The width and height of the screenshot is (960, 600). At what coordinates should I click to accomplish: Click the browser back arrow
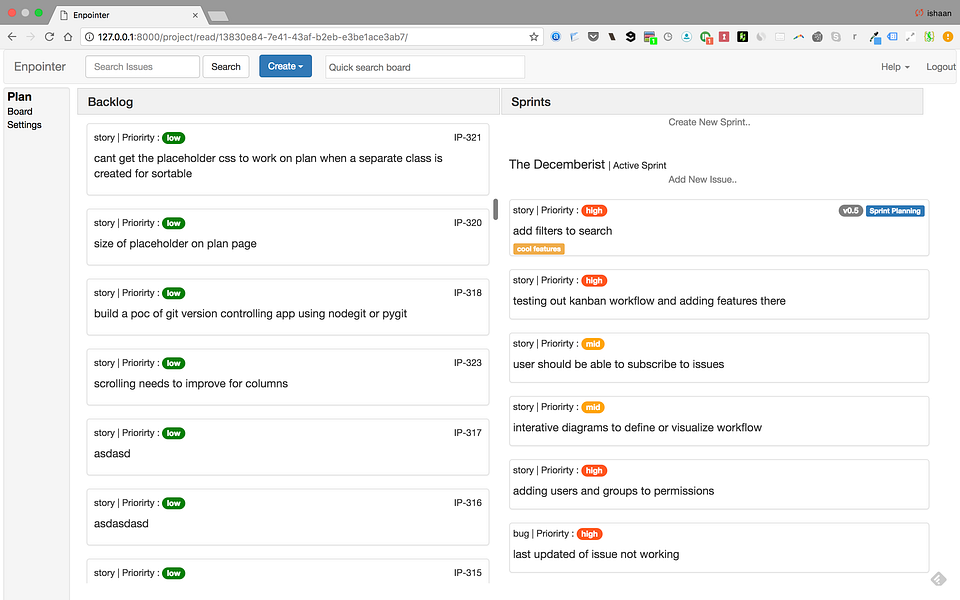pos(12,37)
